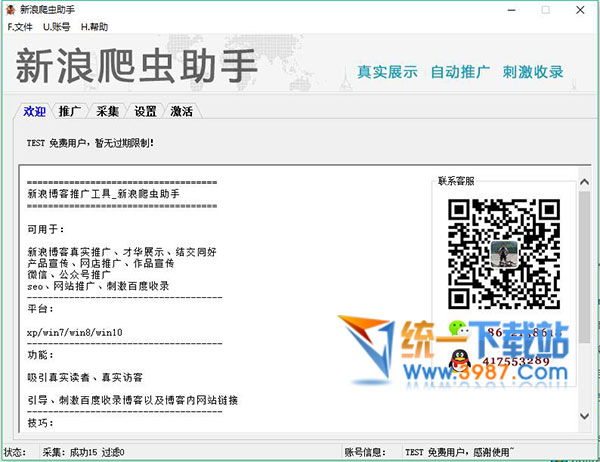The width and height of the screenshot is (600, 462).
Task: Open the F.文件 menu
Action: (x=20, y=27)
